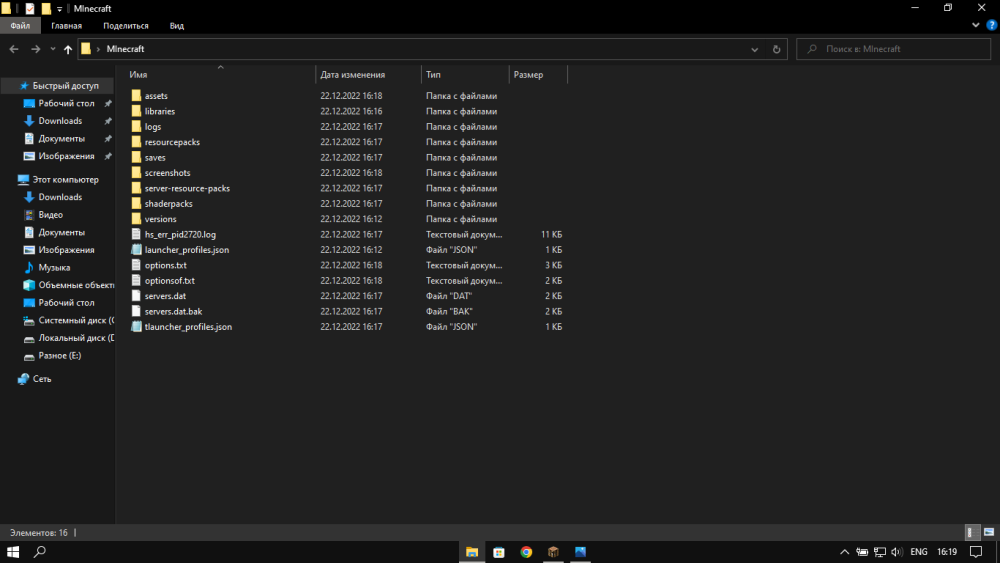Open Быстрый доступ in navigation pane
This screenshot has width=1000, height=563.
point(66,85)
